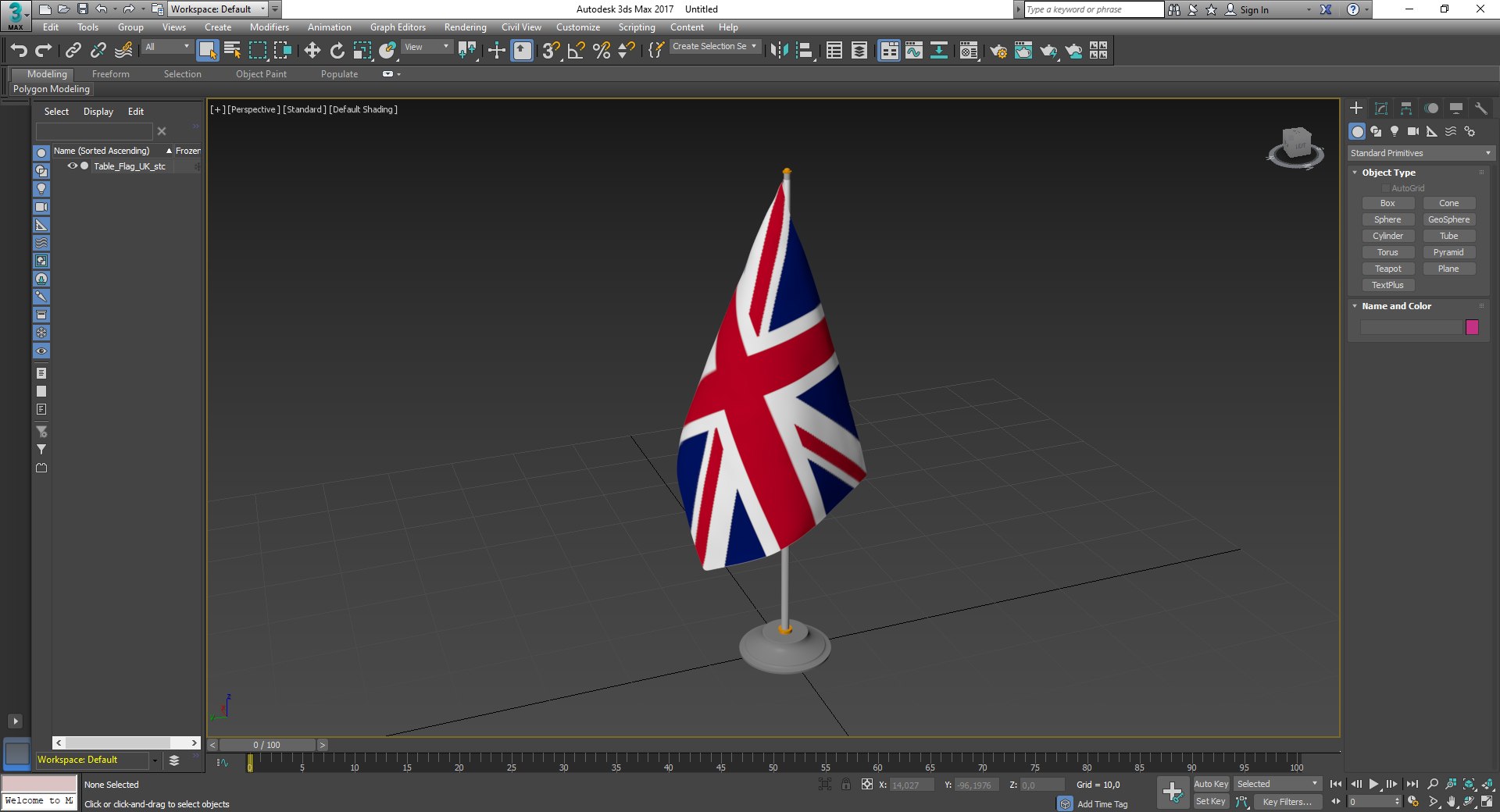Create a Teapot primitive button
Image resolution: width=1500 pixels, height=812 pixels.
(1387, 269)
